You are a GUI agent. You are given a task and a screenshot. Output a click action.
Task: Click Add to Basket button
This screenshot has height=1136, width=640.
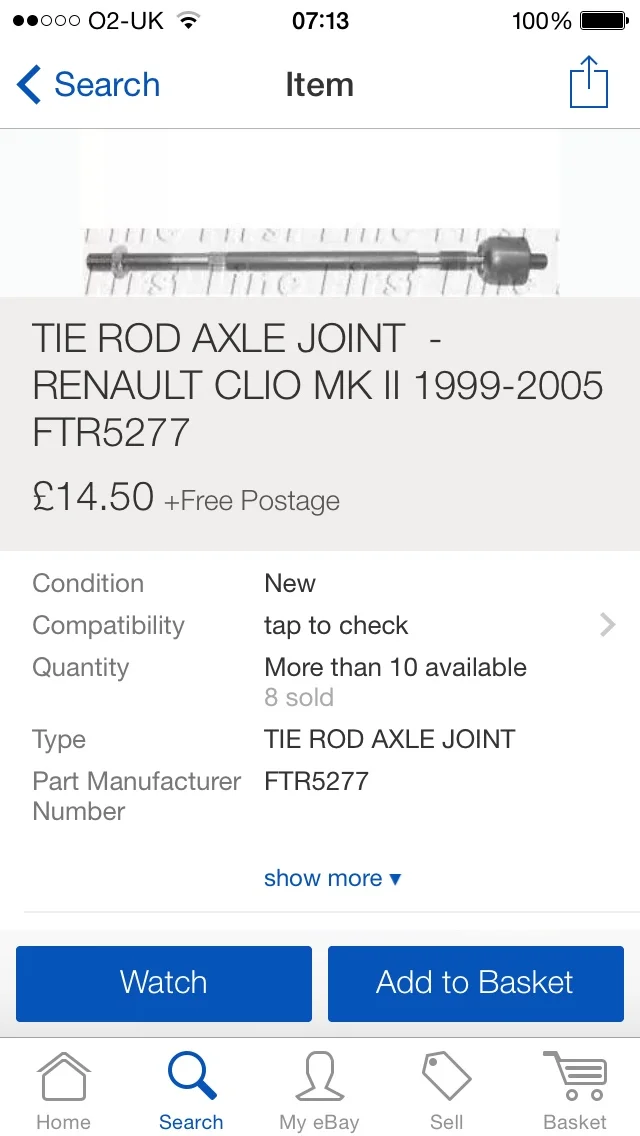pos(475,983)
